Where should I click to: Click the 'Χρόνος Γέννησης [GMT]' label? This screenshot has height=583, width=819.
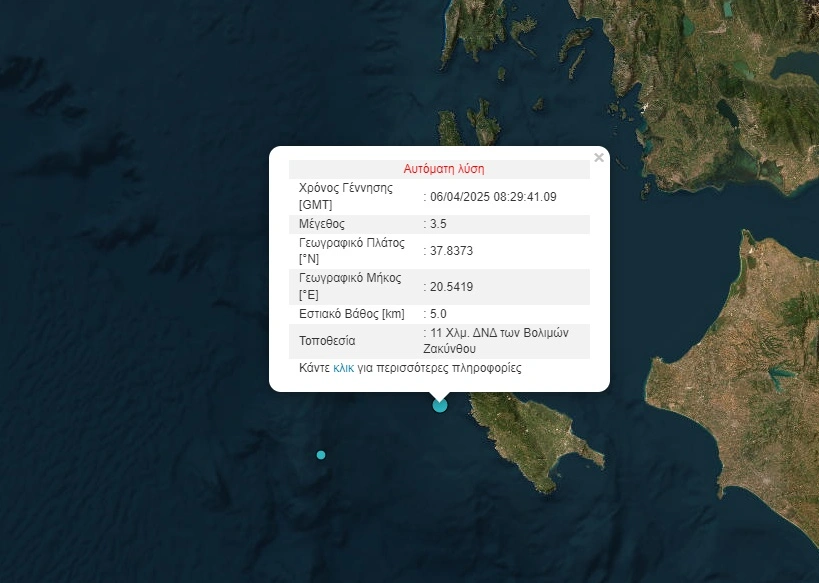tap(345, 196)
